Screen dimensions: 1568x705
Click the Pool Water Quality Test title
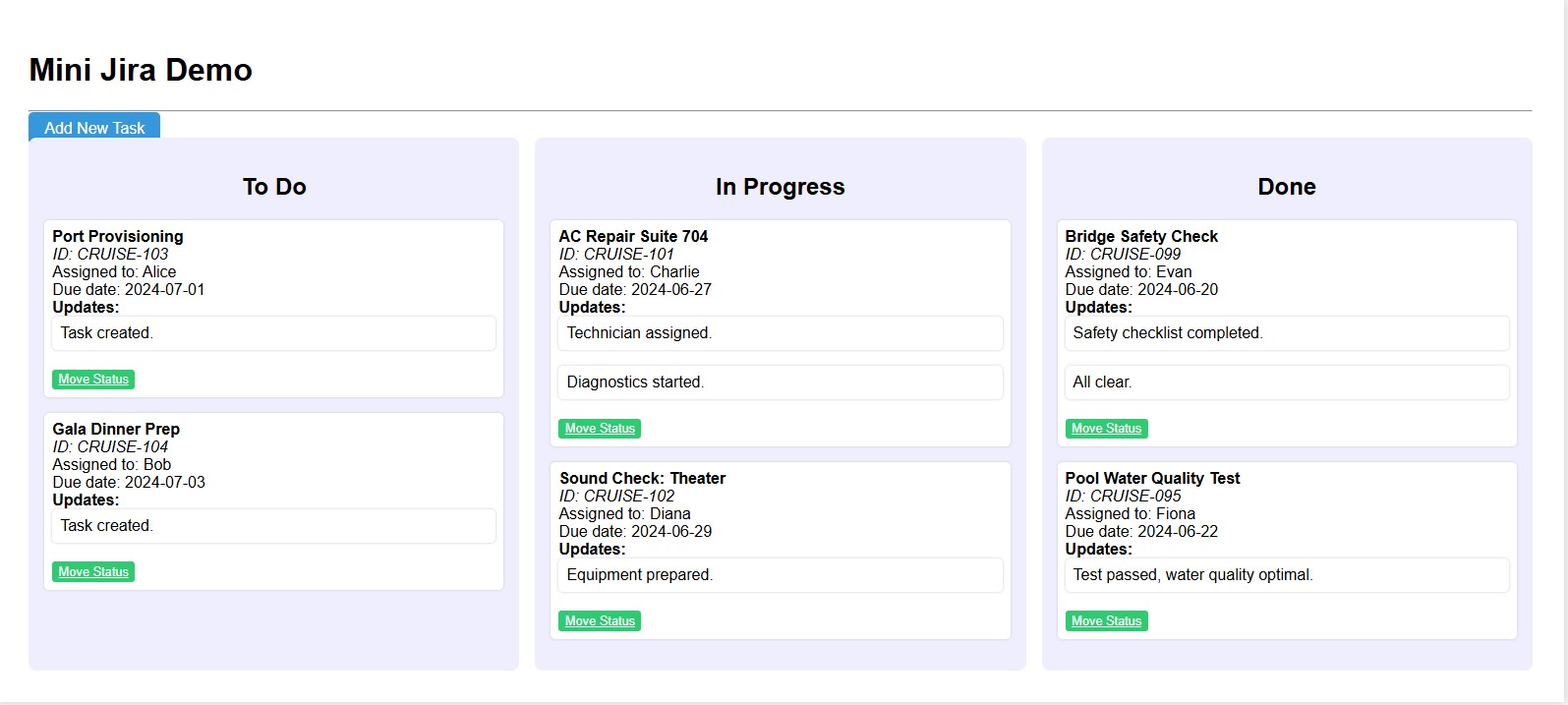pyautogui.click(x=1152, y=478)
